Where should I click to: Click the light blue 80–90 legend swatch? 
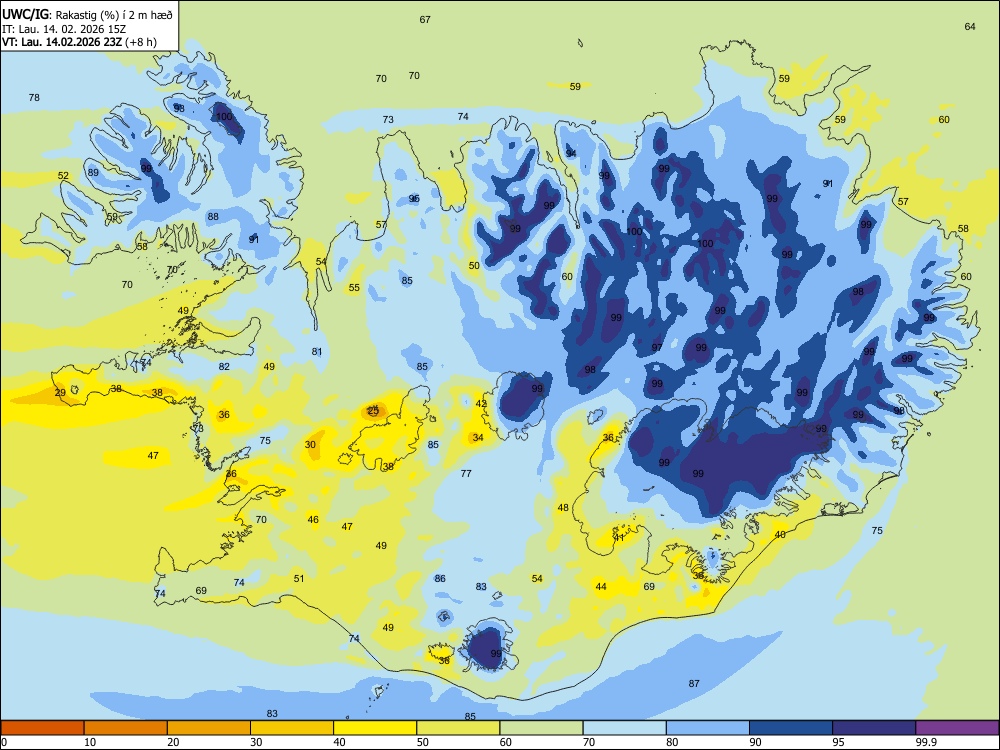pos(708,728)
